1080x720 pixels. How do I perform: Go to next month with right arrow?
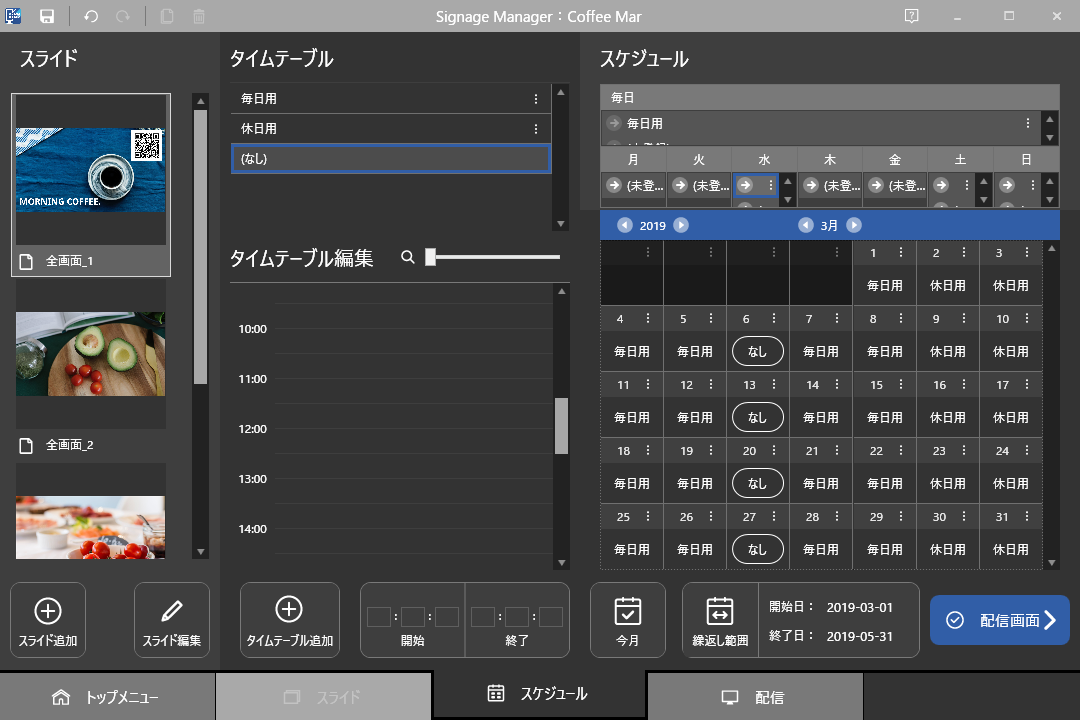[854, 225]
